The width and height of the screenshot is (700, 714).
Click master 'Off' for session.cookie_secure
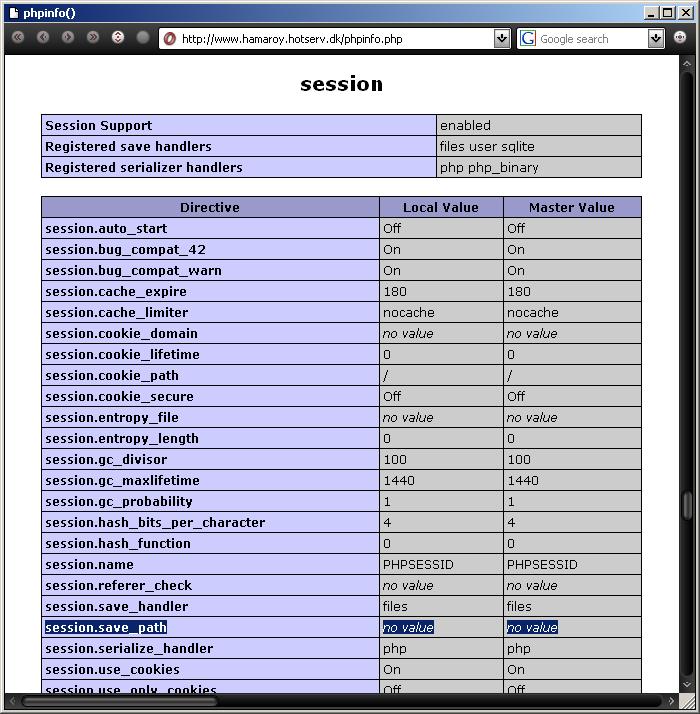point(516,396)
